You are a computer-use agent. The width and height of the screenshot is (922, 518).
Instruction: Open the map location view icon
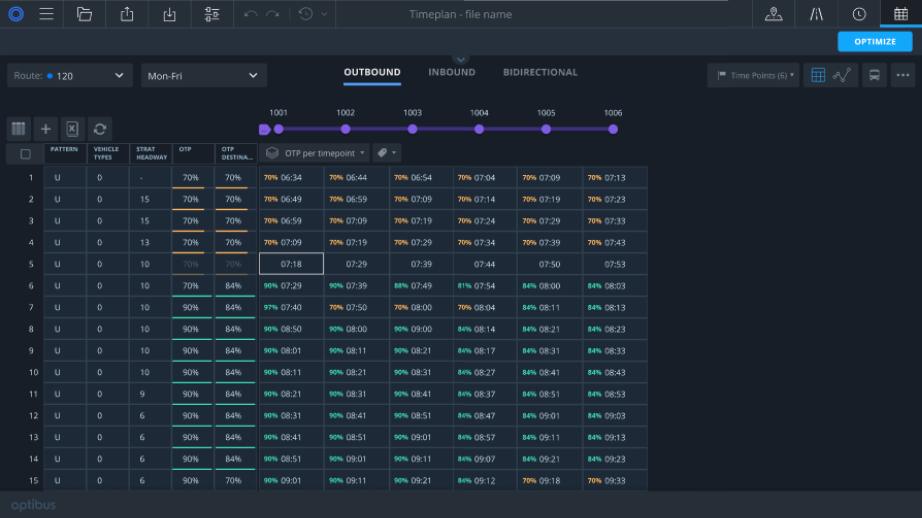tap(773, 14)
